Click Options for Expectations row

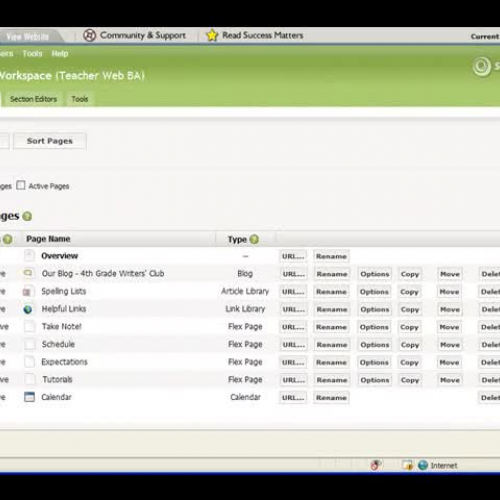tap(374, 362)
